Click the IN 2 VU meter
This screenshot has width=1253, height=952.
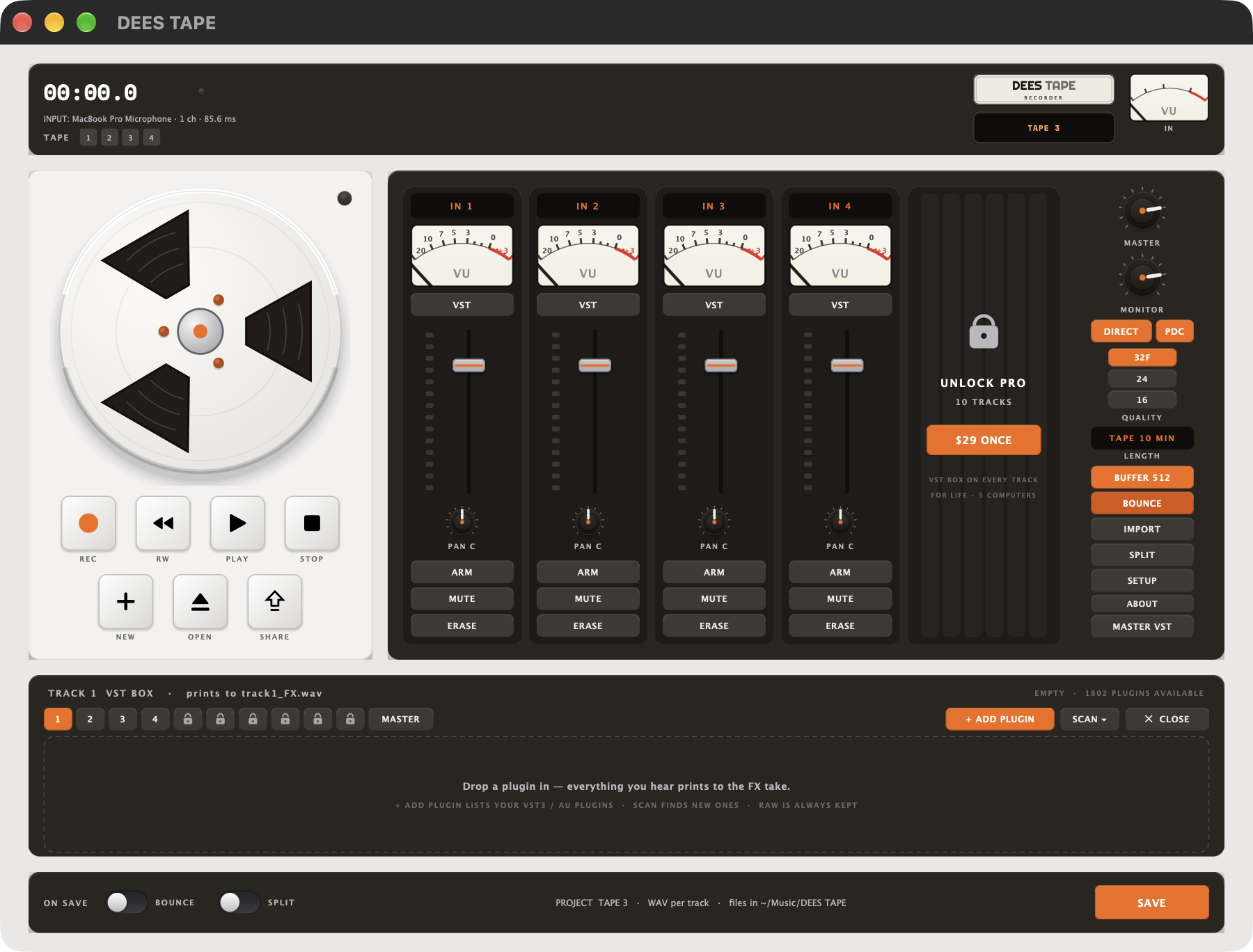[588, 255]
